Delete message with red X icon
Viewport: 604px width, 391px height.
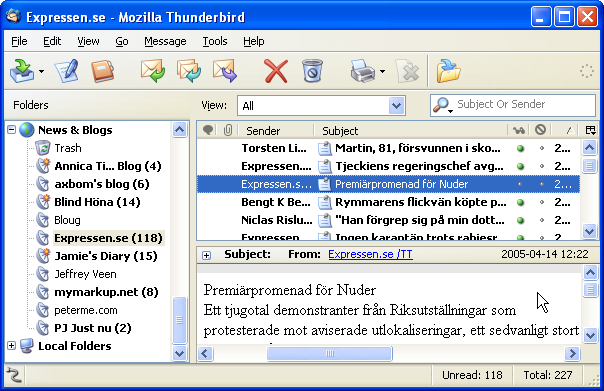click(276, 71)
